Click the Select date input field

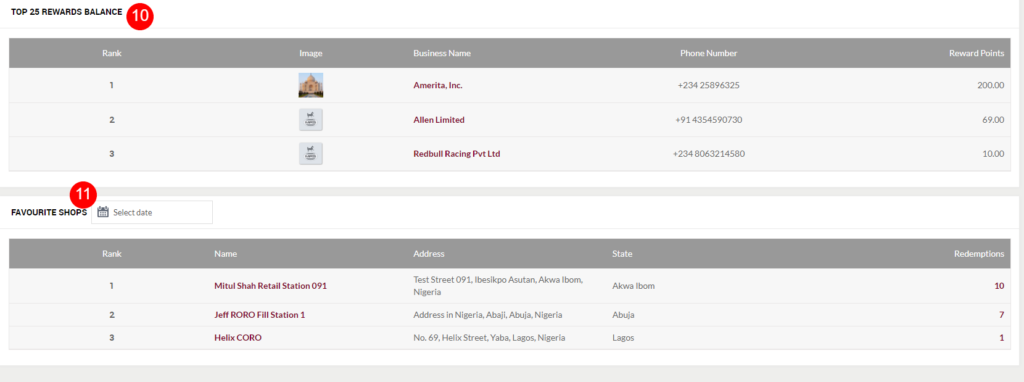coord(152,212)
